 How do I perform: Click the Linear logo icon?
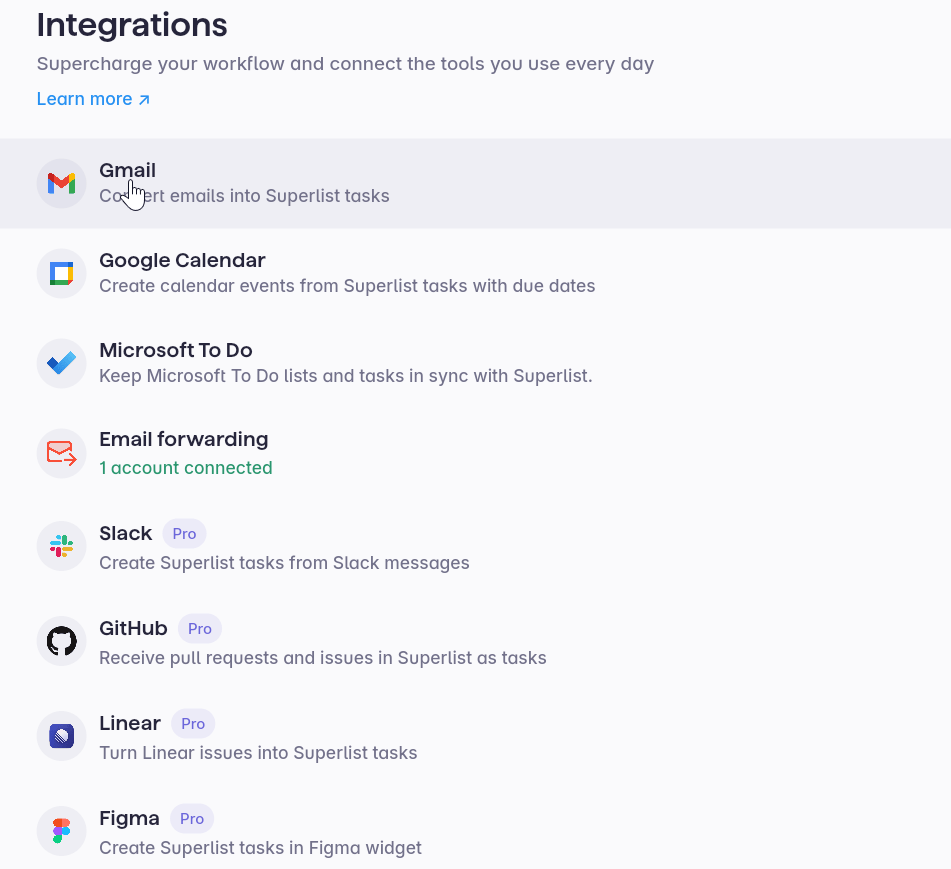pos(62,737)
